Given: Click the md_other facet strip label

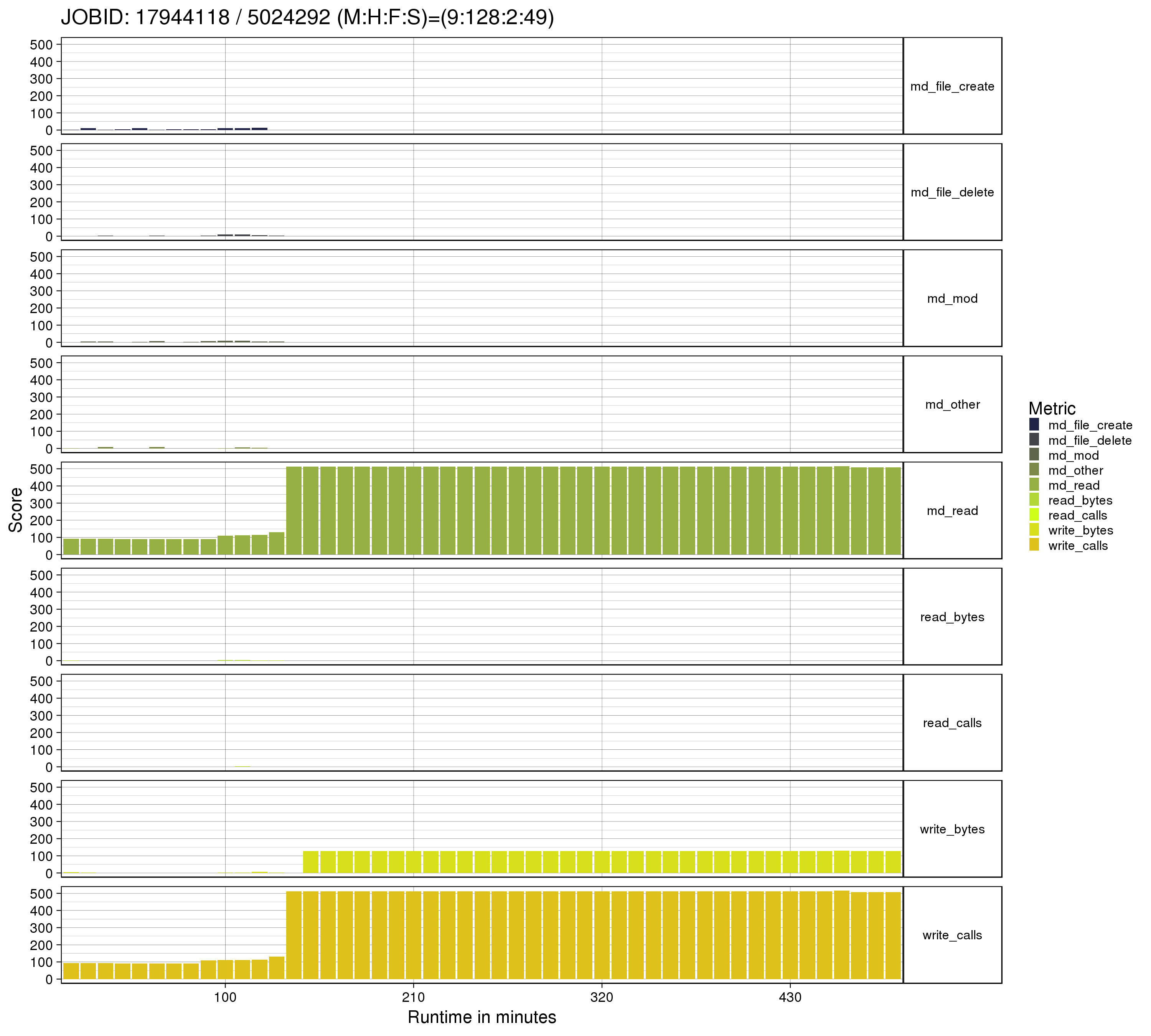Looking at the screenshot, I should pyautogui.click(x=952, y=405).
